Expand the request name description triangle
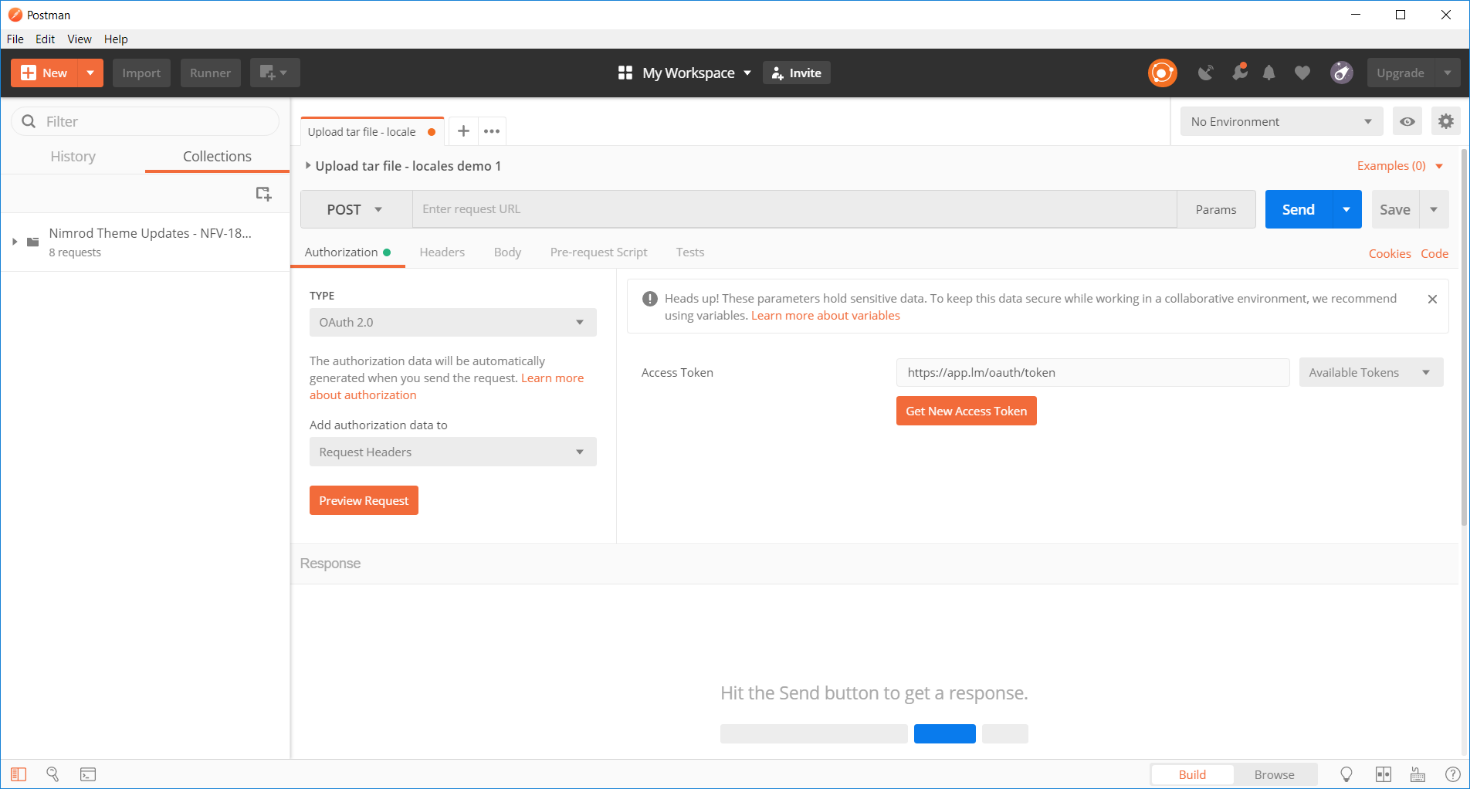The height and width of the screenshot is (789, 1470). (x=308, y=166)
